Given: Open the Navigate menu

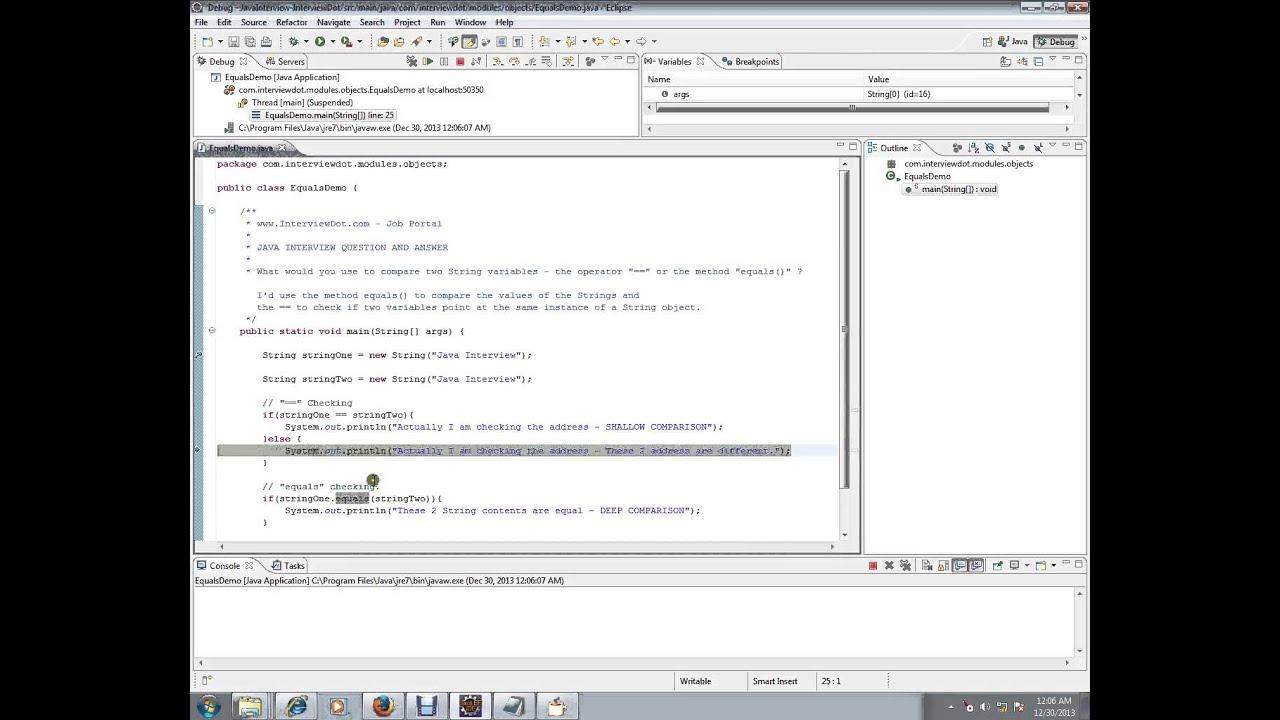Looking at the screenshot, I should 333,22.
